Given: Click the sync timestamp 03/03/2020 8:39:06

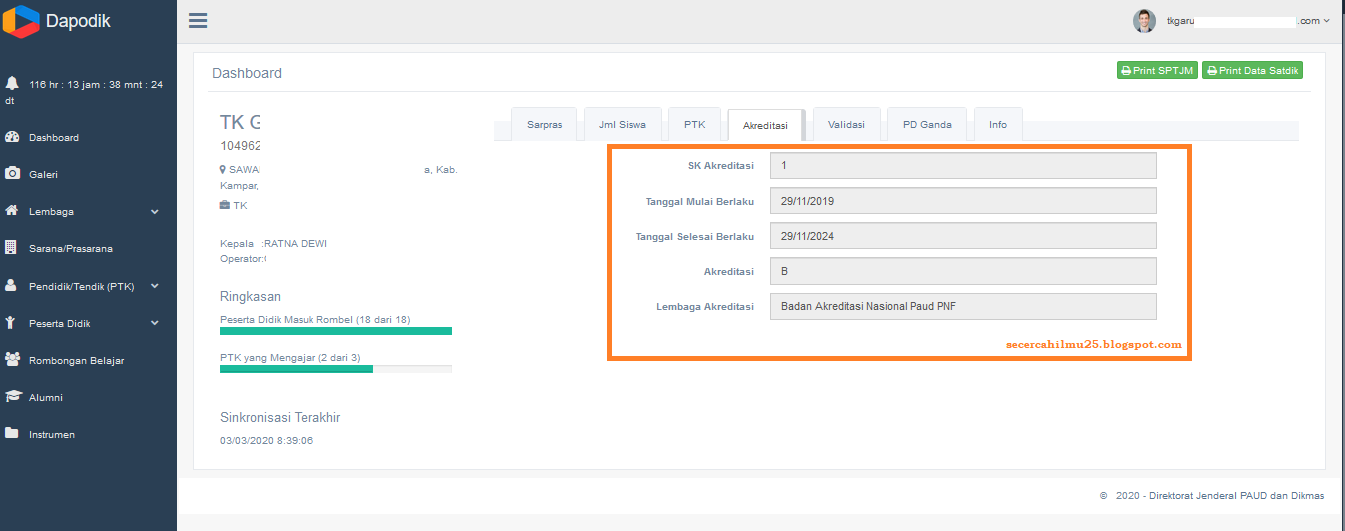Looking at the screenshot, I should 266,440.
